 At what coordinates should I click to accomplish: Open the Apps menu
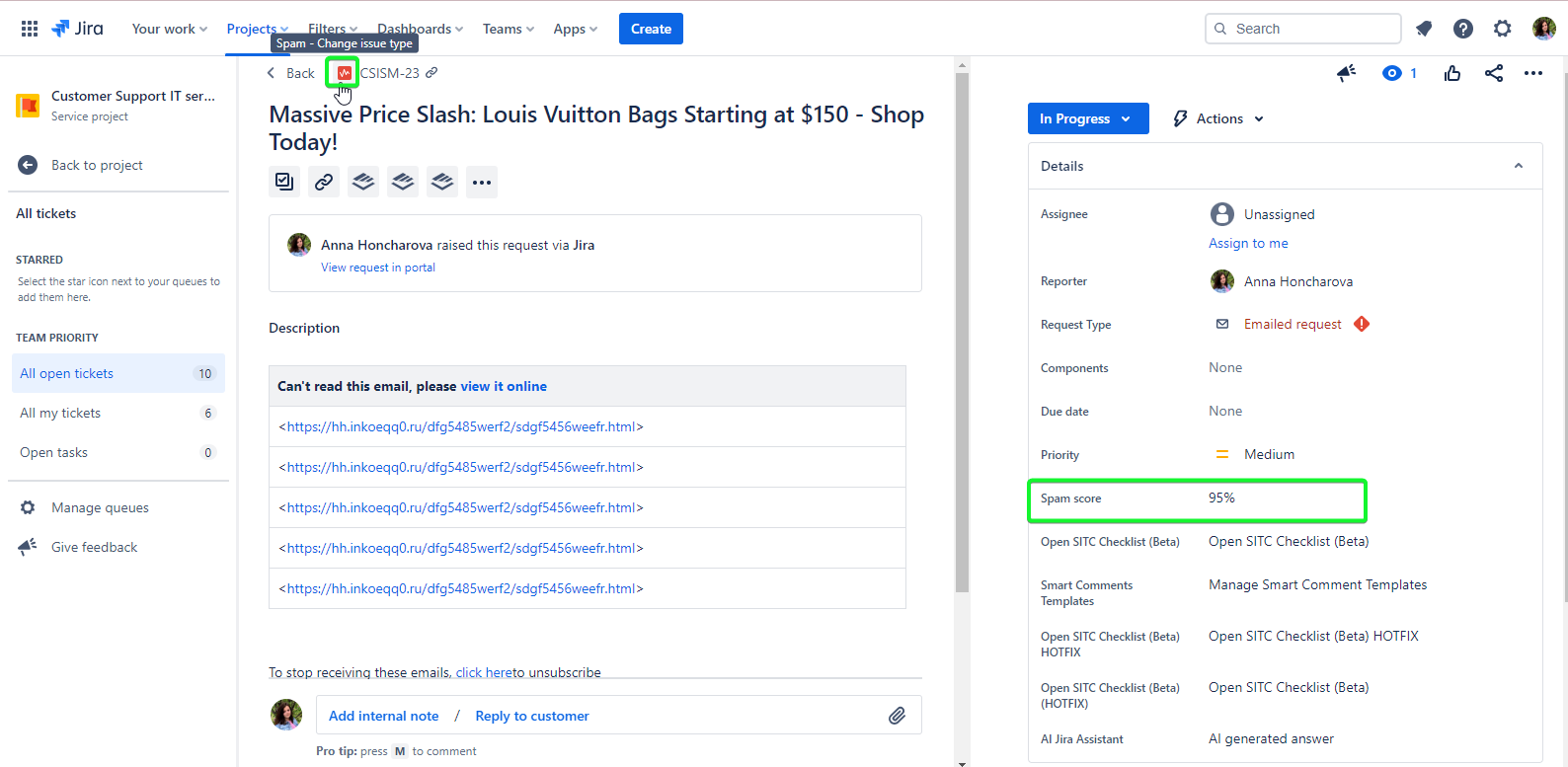click(x=575, y=29)
